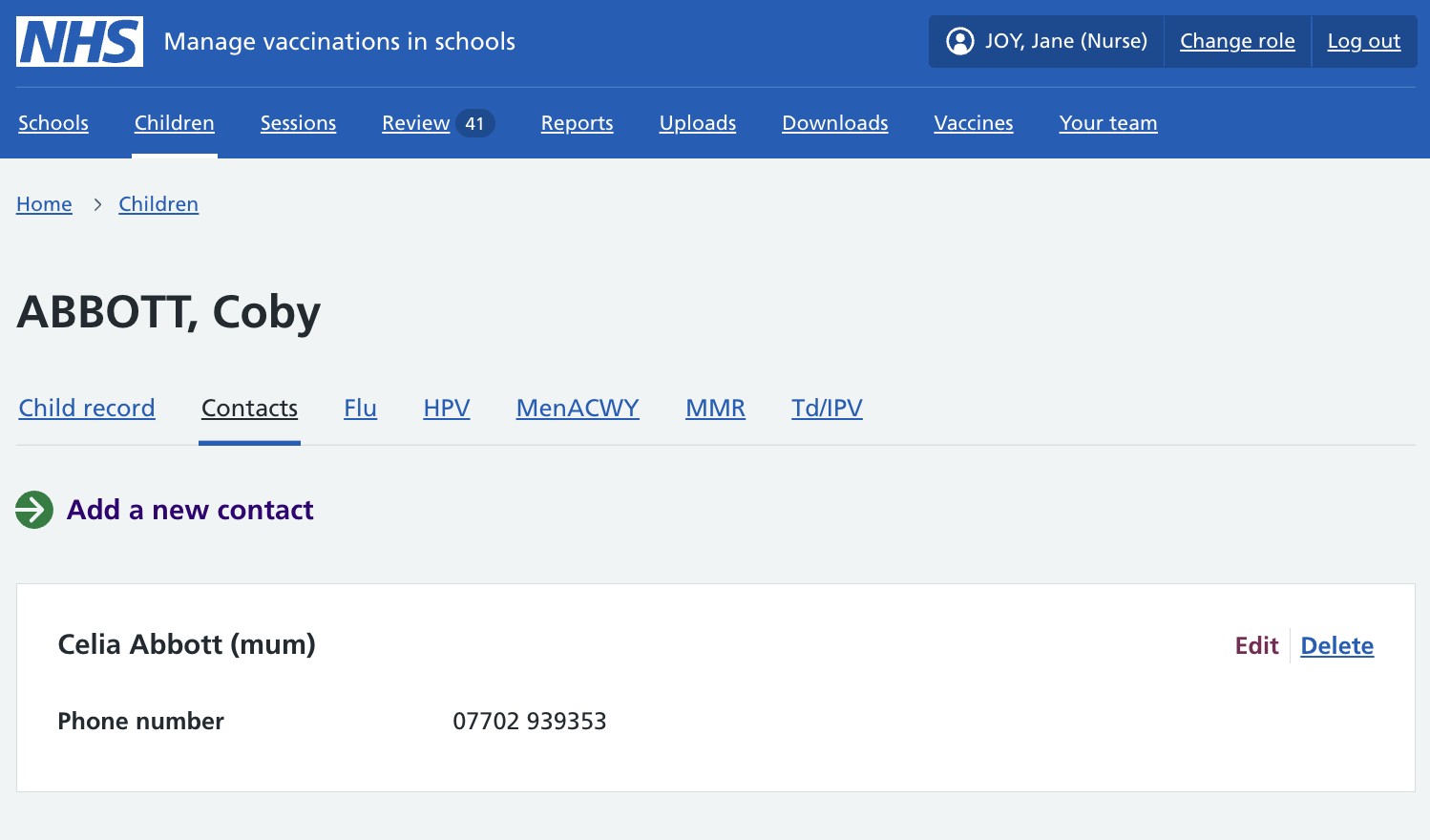Edit the Celia Abbott contact

tap(1256, 646)
